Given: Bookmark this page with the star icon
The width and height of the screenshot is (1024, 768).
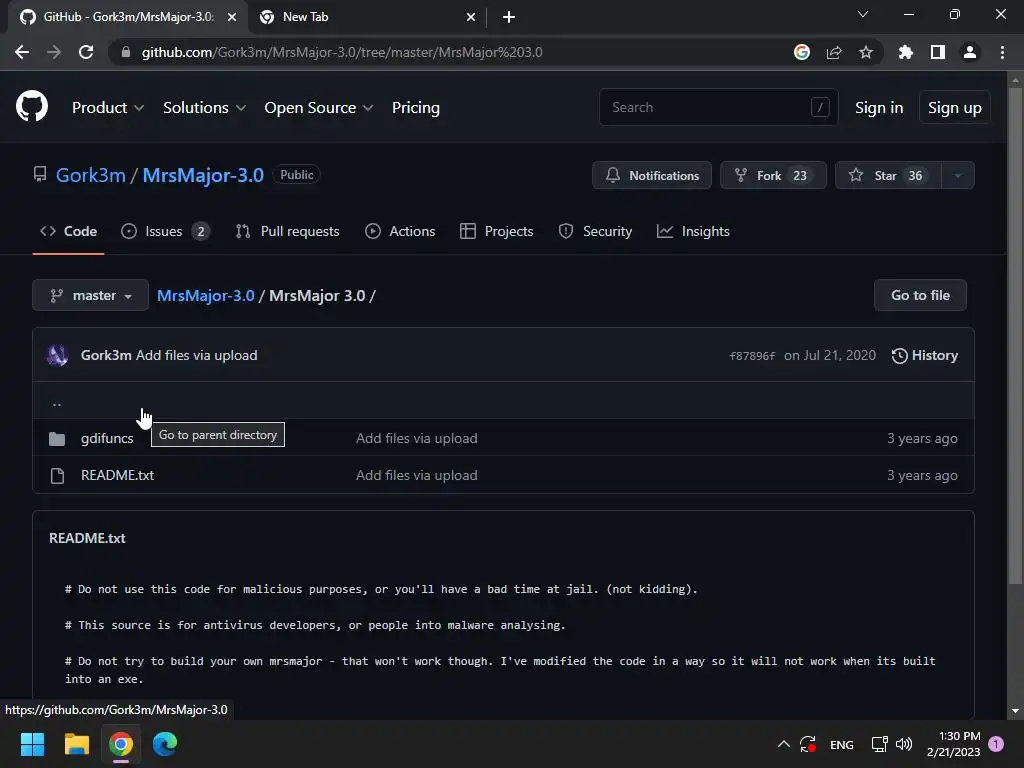Looking at the screenshot, I should pos(865,52).
